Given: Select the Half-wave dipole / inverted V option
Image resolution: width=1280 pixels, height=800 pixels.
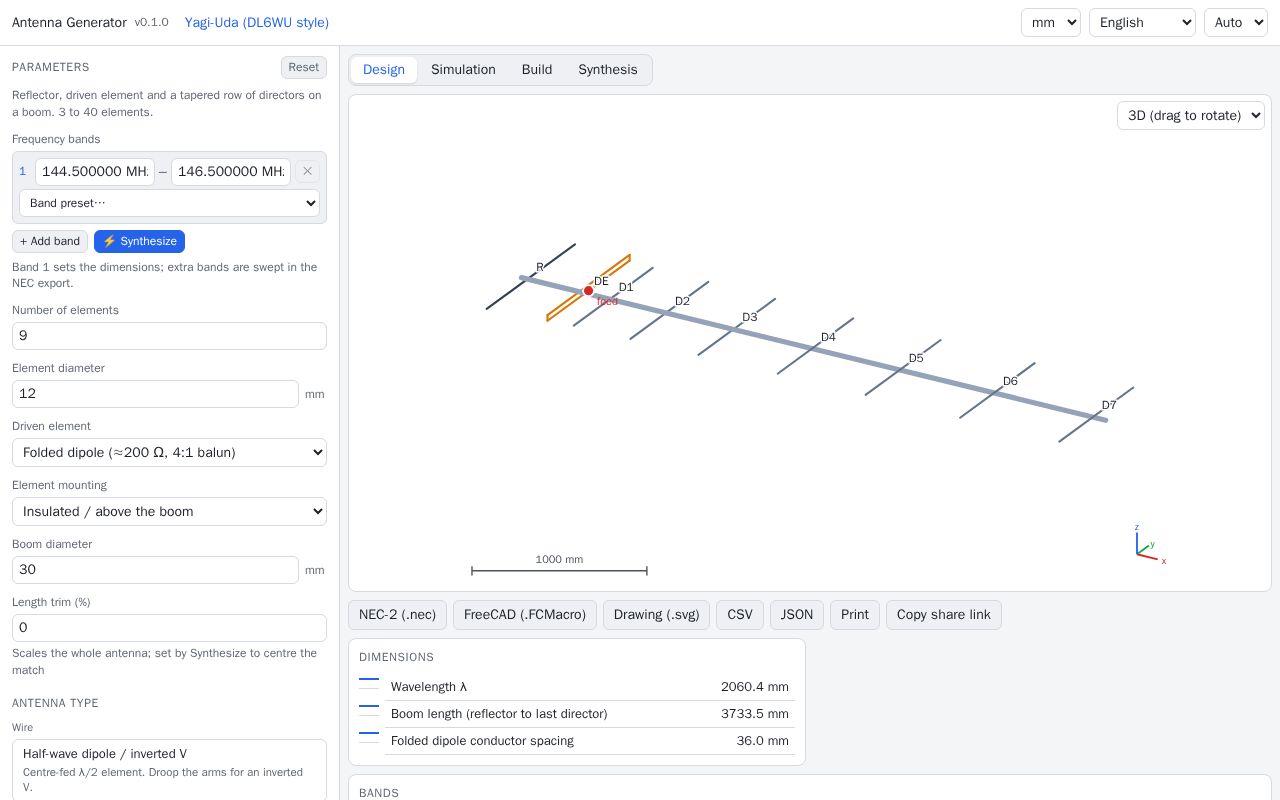Looking at the screenshot, I should click(x=169, y=770).
